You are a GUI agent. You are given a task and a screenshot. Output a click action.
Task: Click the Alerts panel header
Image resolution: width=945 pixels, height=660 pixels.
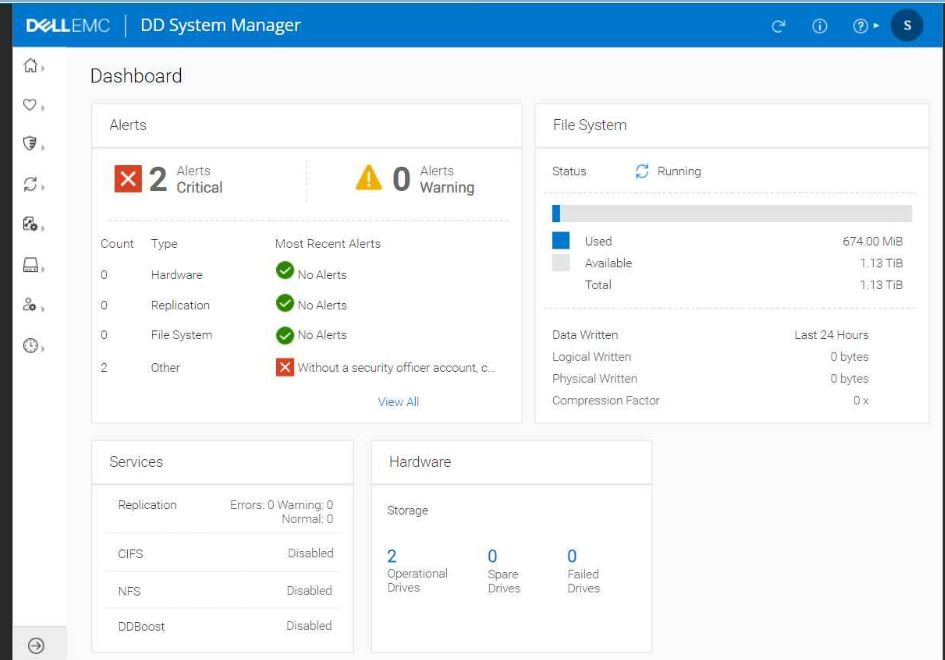pyautogui.click(x=307, y=125)
